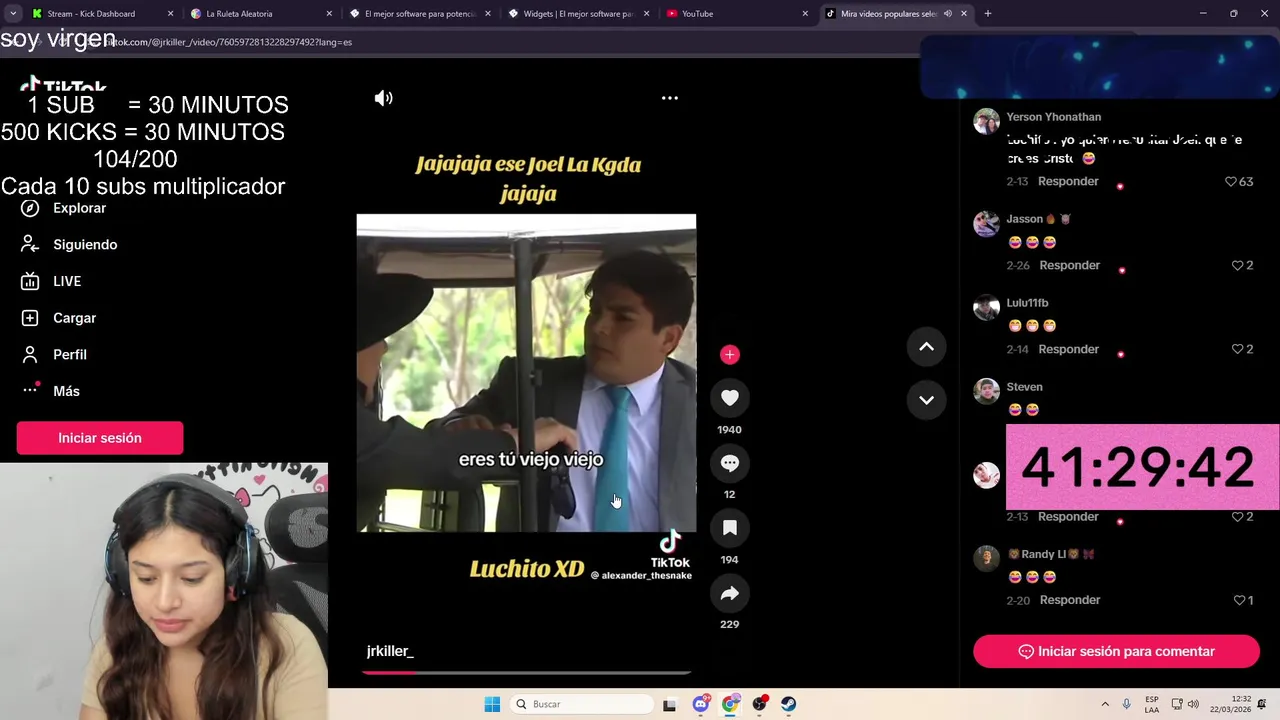Open the jrkiller_ creator username
This screenshot has height=720, width=1280.
click(390, 651)
